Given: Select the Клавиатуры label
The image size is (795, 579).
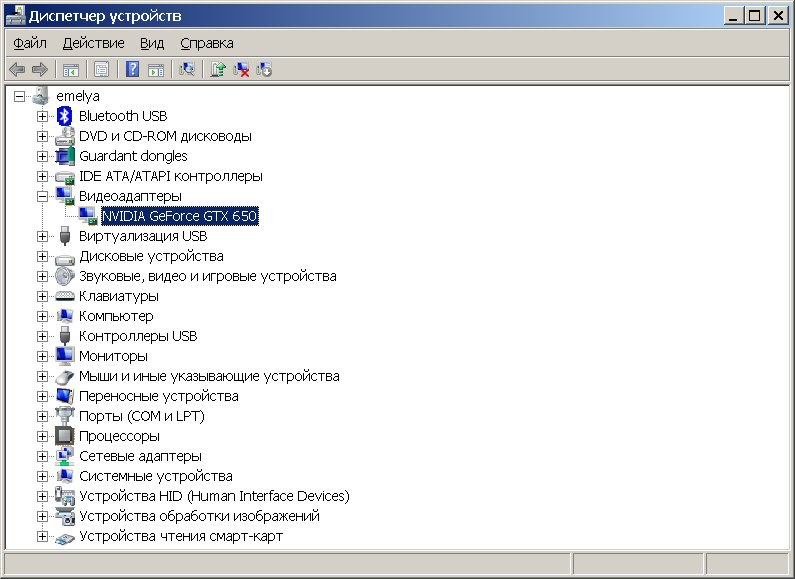Looking at the screenshot, I should point(119,296).
